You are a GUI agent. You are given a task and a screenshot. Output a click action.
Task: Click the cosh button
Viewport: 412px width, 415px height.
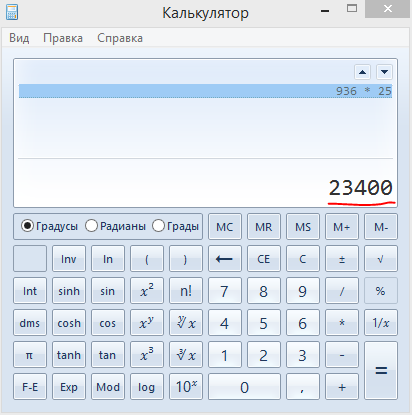pos(69,323)
